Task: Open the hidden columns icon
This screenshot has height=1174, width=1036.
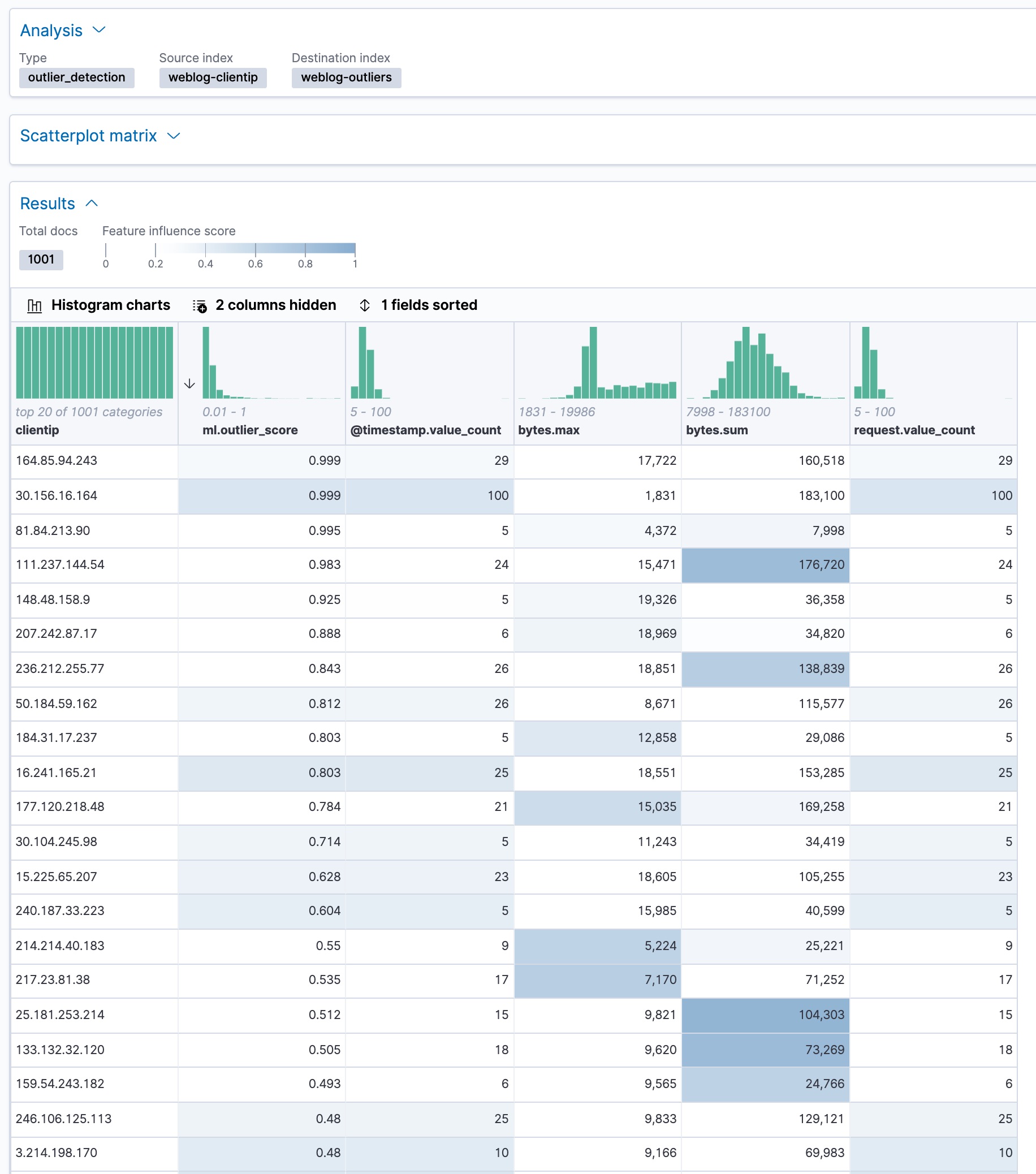Action: [200, 305]
